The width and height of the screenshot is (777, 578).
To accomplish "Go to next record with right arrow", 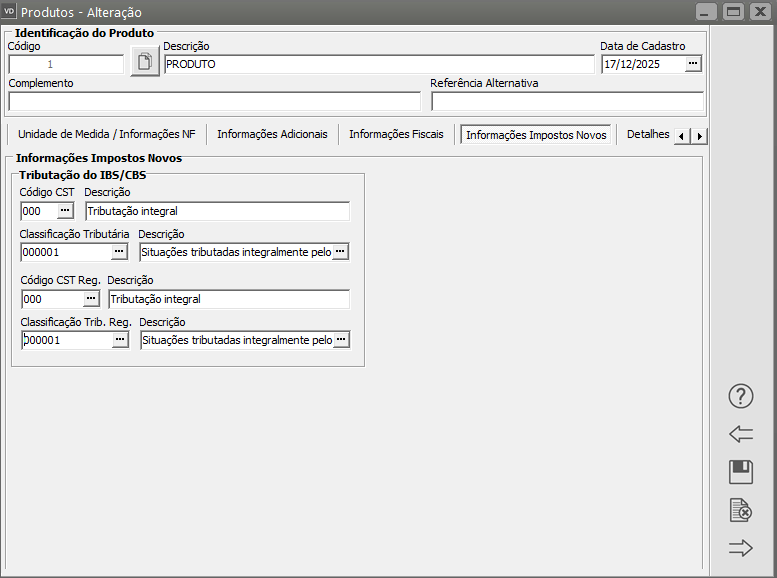I will [x=740, y=548].
